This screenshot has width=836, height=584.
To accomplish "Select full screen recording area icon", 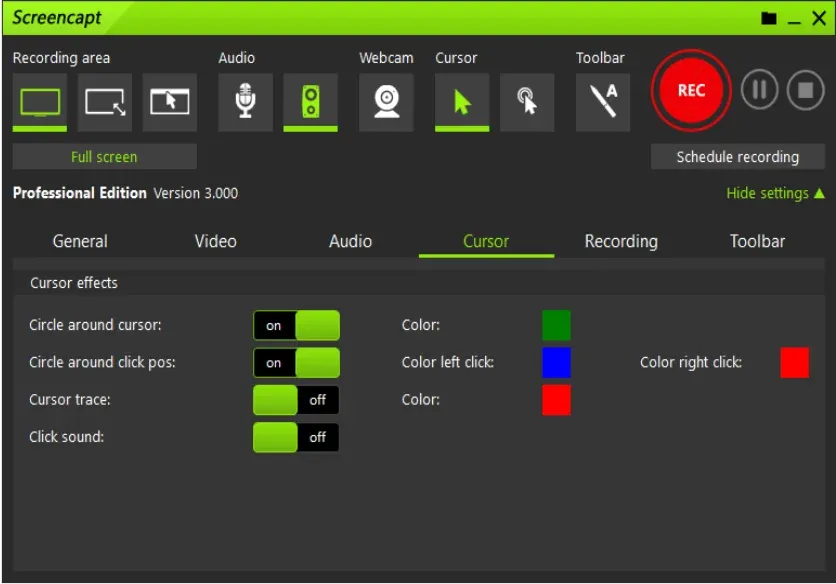I will 40,102.
